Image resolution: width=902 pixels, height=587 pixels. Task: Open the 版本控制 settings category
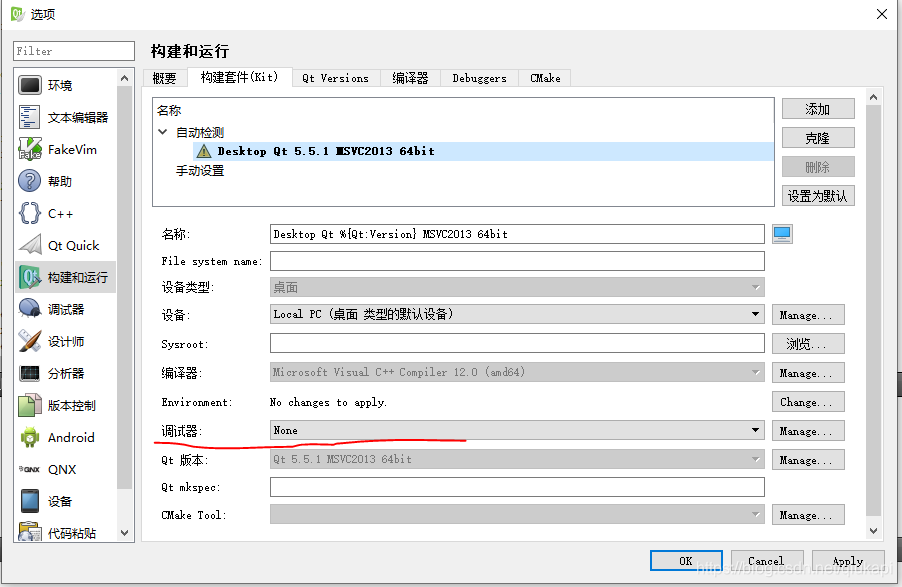pos(66,406)
